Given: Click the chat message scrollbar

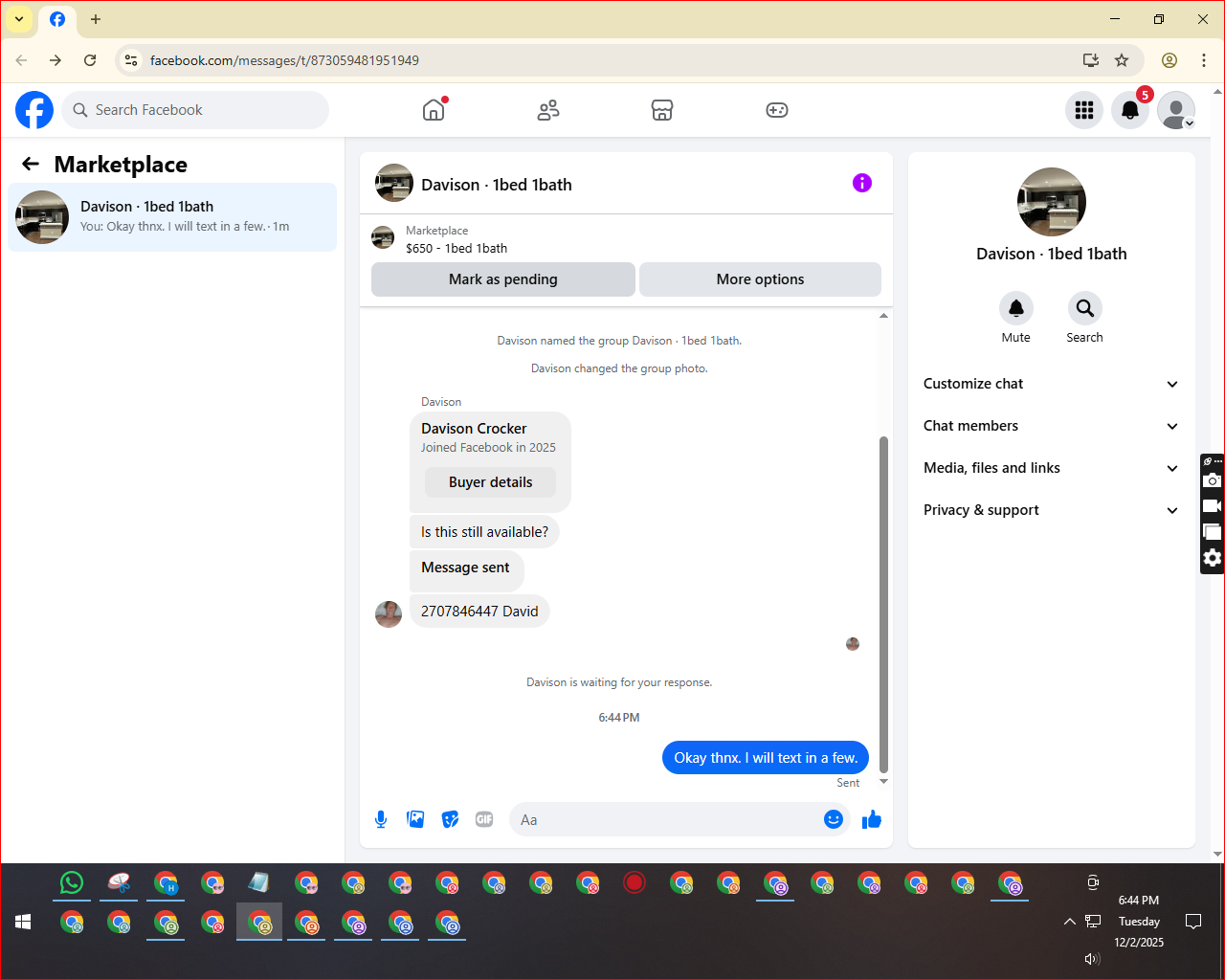Looking at the screenshot, I should (x=883, y=603).
